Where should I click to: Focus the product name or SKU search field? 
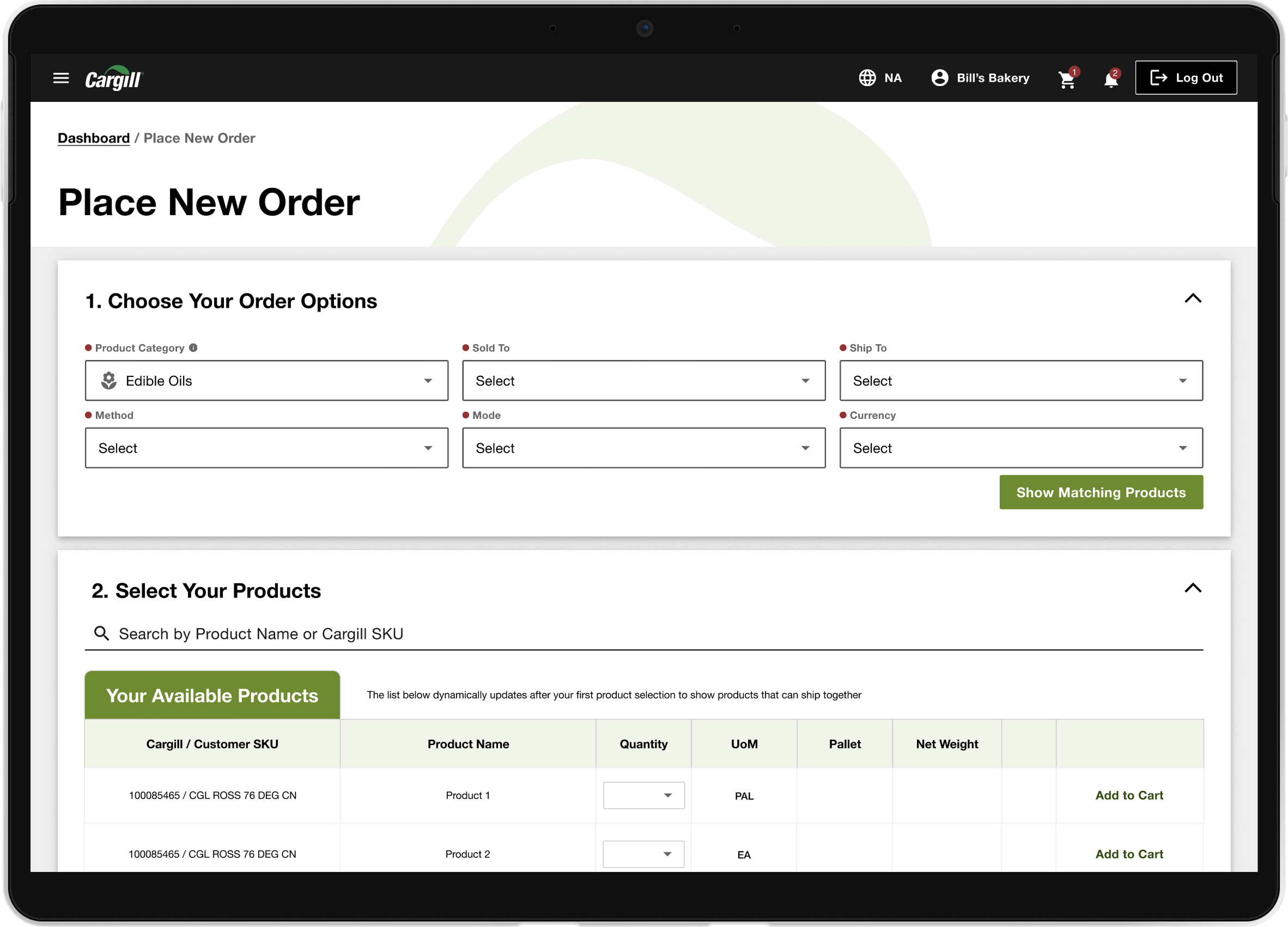(x=643, y=633)
